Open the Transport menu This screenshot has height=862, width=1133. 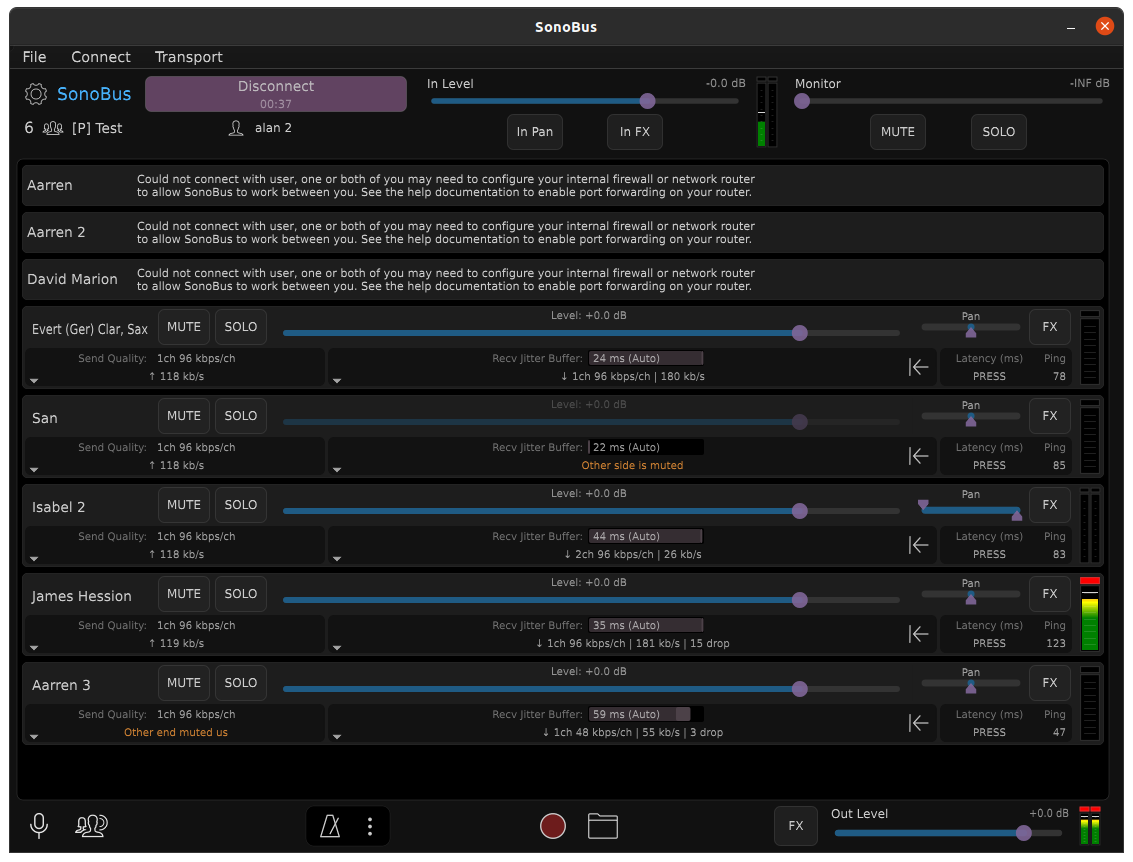click(189, 56)
